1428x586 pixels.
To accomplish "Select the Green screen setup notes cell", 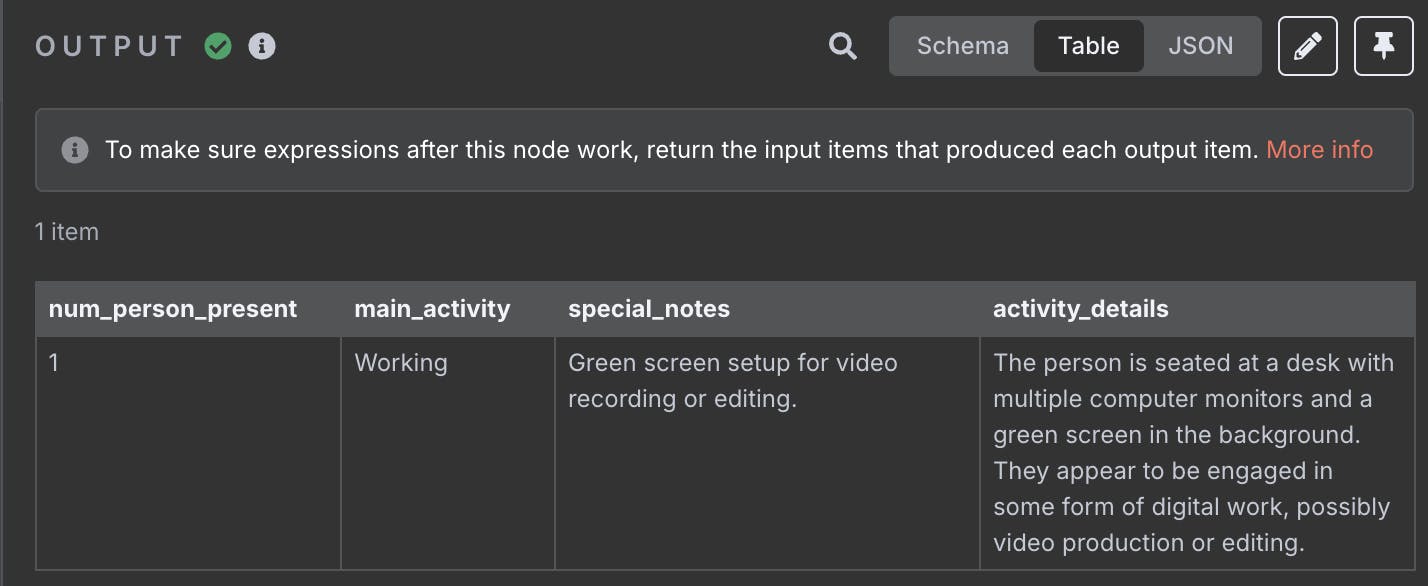I will click(767, 453).
